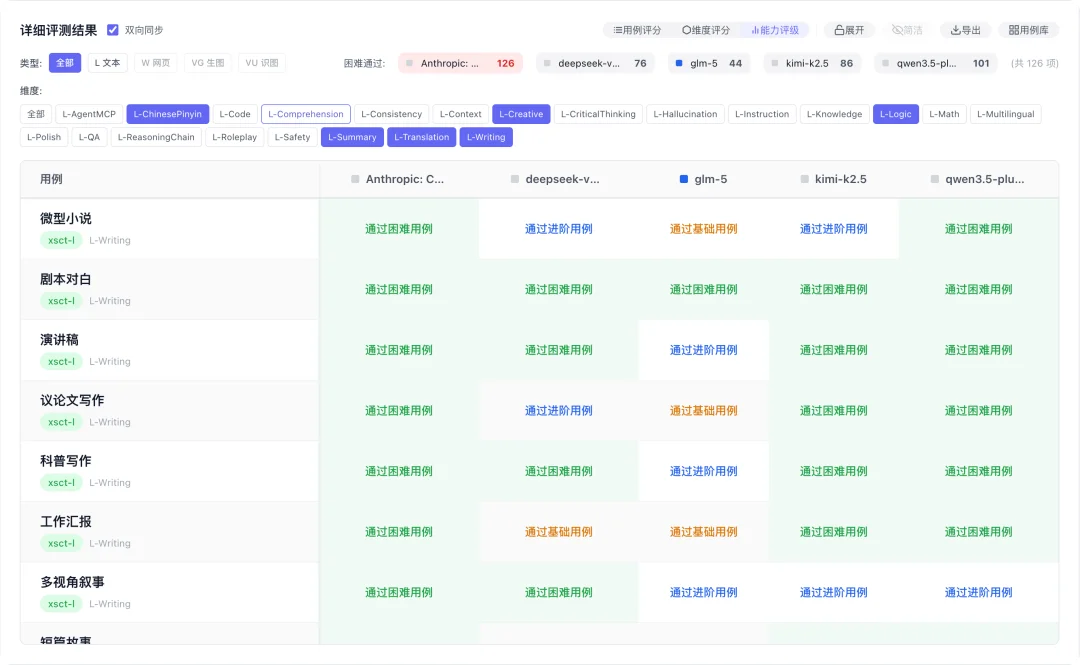This screenshot has height=665, width=1080.
Task: Enable the L-Math dimension filter
Action: [945, 114]
